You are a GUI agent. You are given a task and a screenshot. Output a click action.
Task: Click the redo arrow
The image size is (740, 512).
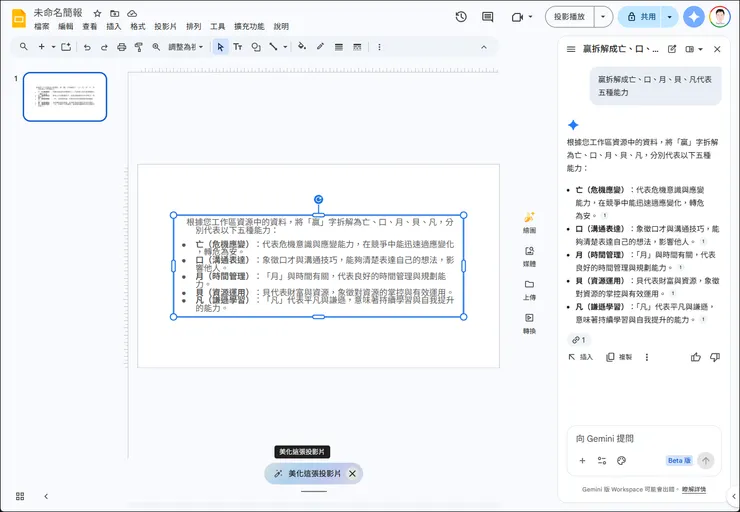tap(104, 47)
